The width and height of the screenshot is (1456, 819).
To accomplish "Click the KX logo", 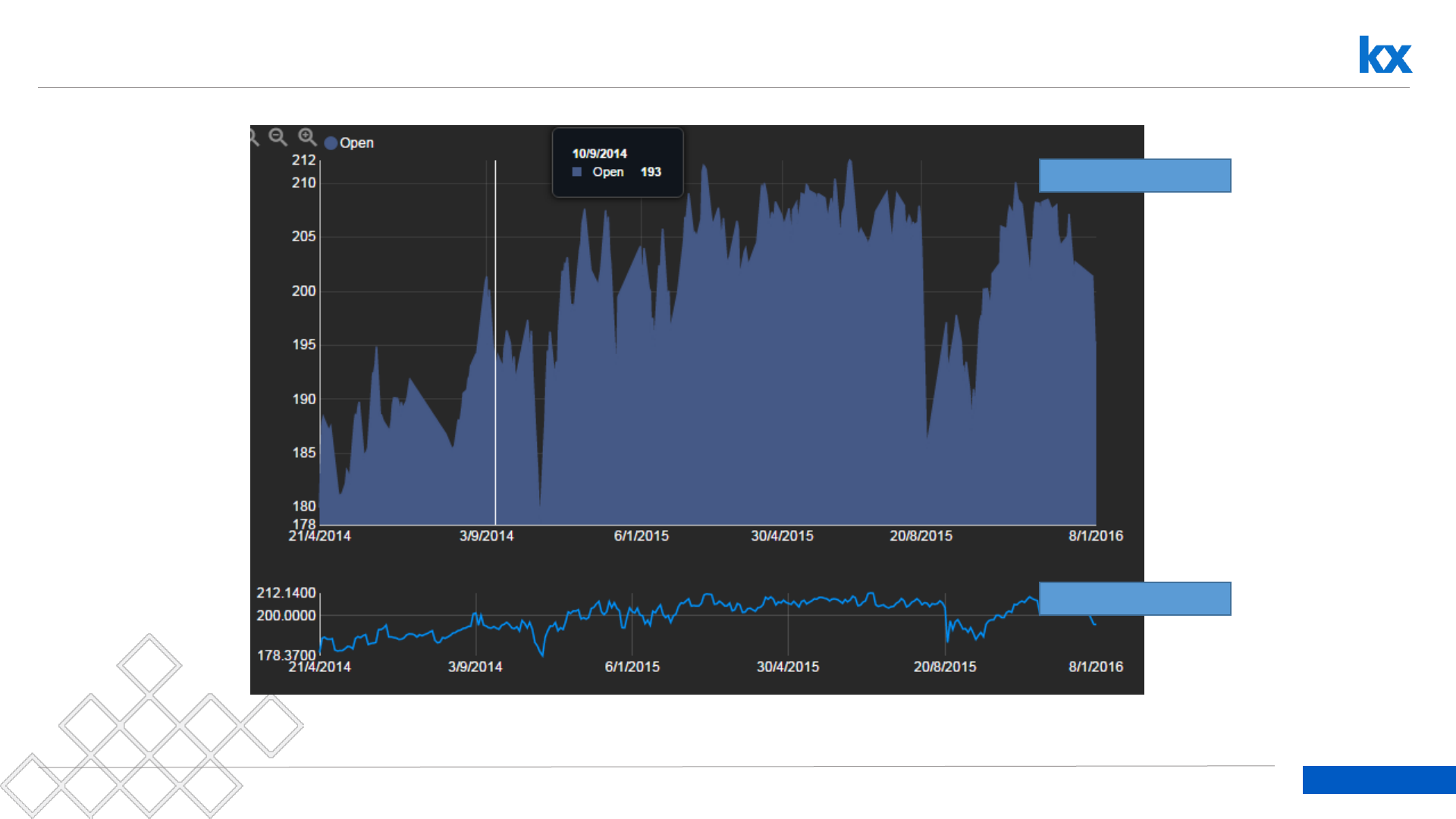I will [x=1385, y=55].
